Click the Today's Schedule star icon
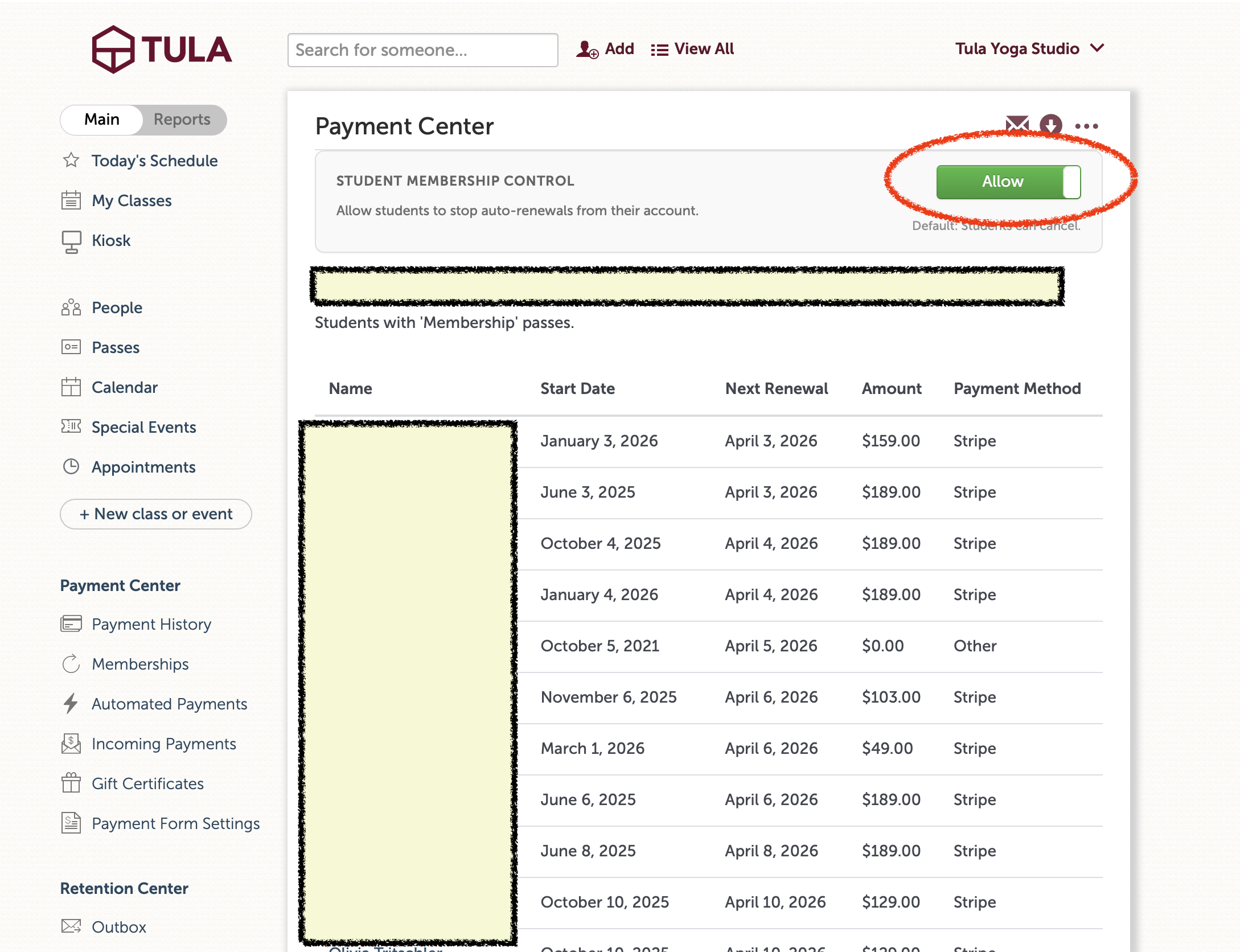1240x952 pixels. [71, 161]
